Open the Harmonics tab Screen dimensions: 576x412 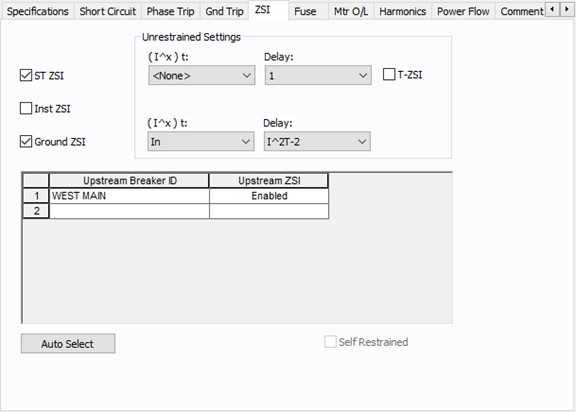403,11
